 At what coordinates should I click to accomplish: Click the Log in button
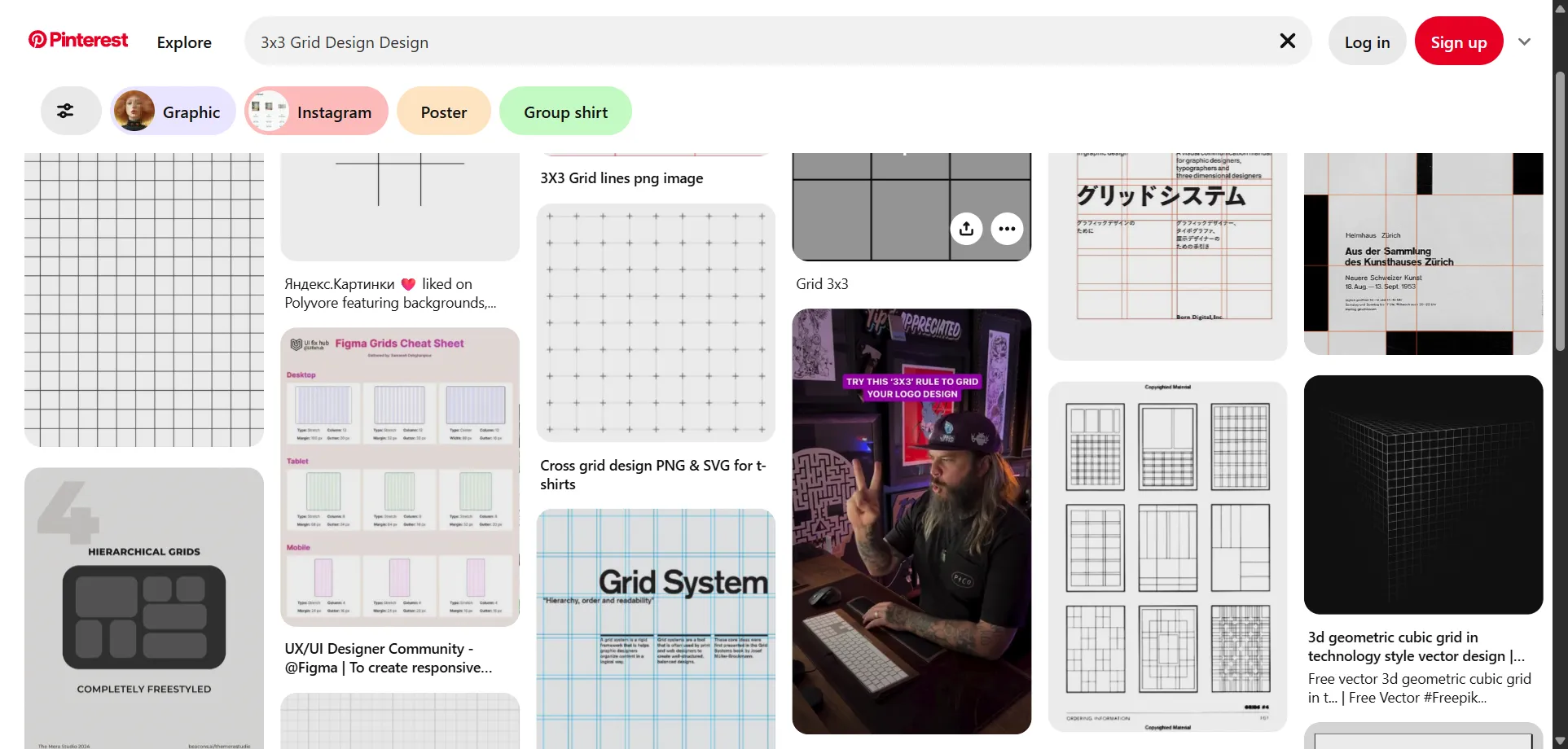(1367, 42)
